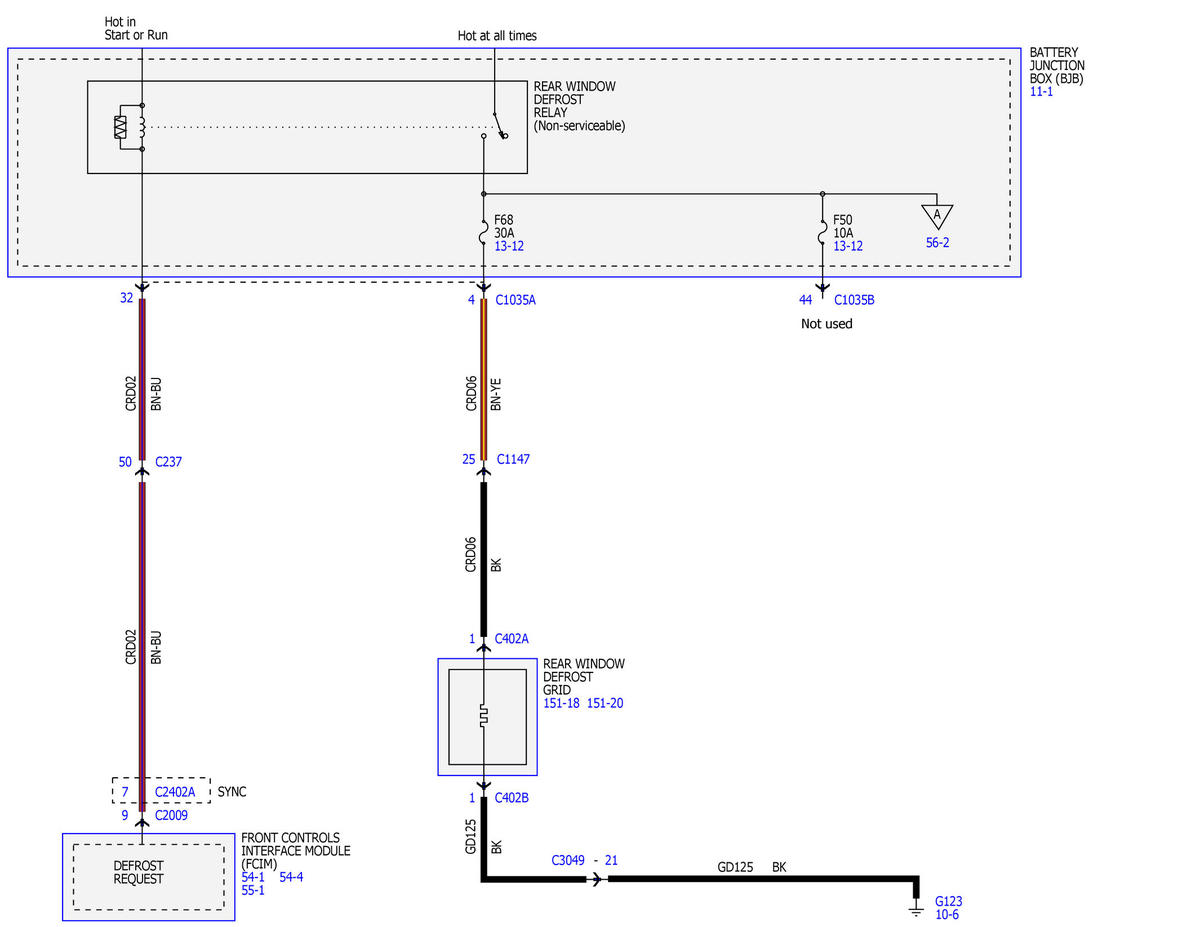The height and width of the screenshot is (927, 1200).
Task: Click pin 44 of connector C1035B
Action: 806,299
